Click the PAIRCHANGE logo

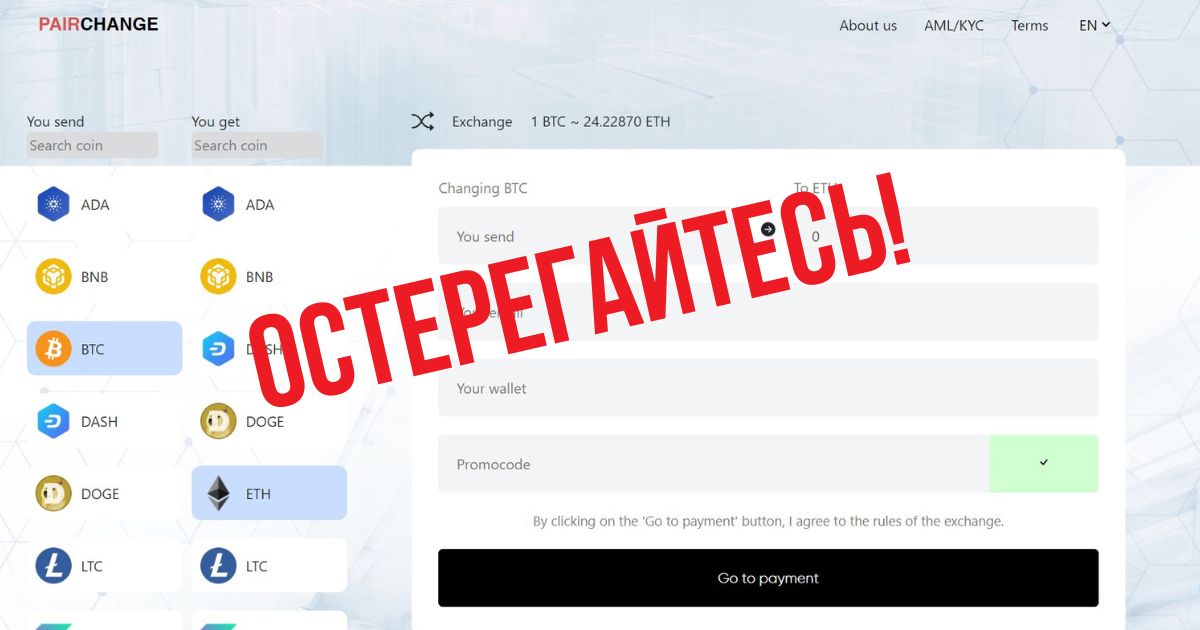[98, 24]
